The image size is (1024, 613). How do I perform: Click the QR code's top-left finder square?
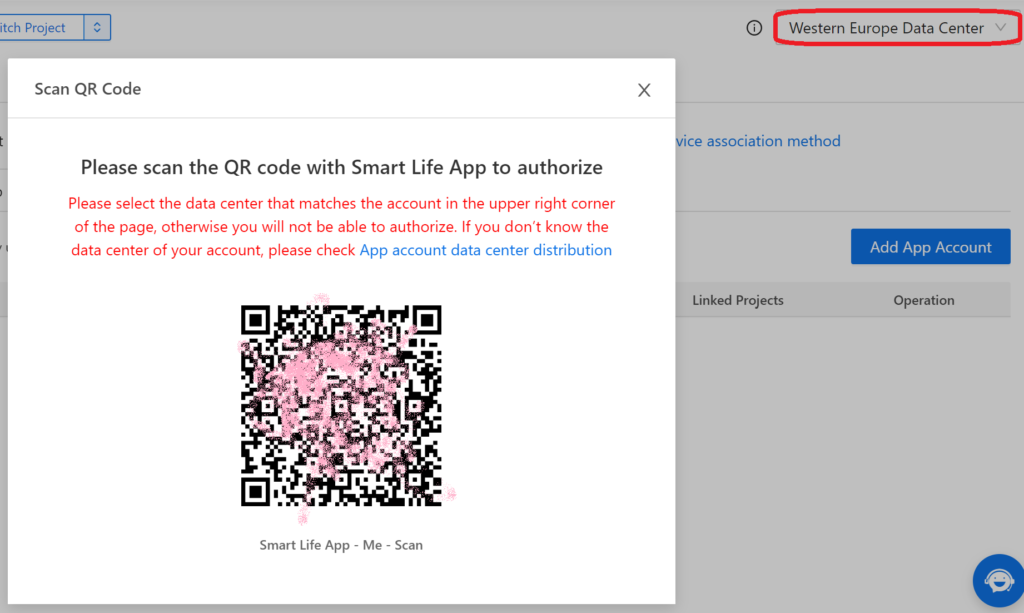256,320
